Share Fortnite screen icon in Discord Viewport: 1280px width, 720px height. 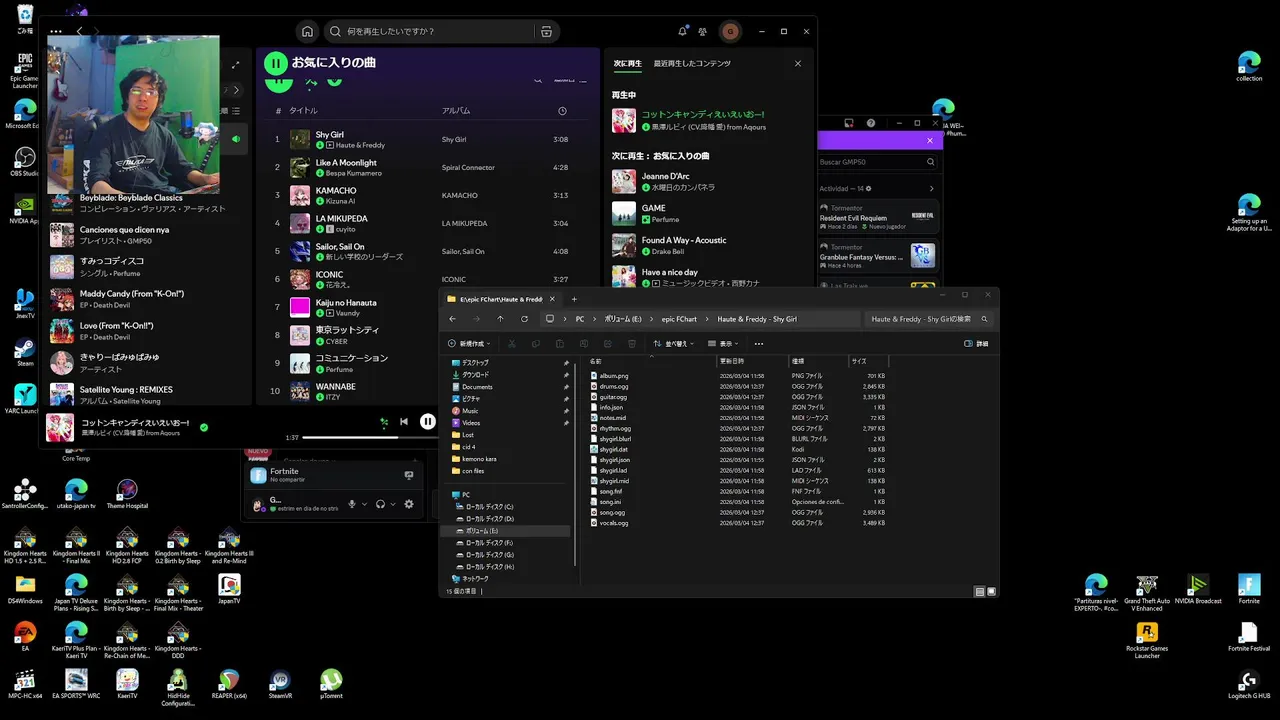(408, 475)
